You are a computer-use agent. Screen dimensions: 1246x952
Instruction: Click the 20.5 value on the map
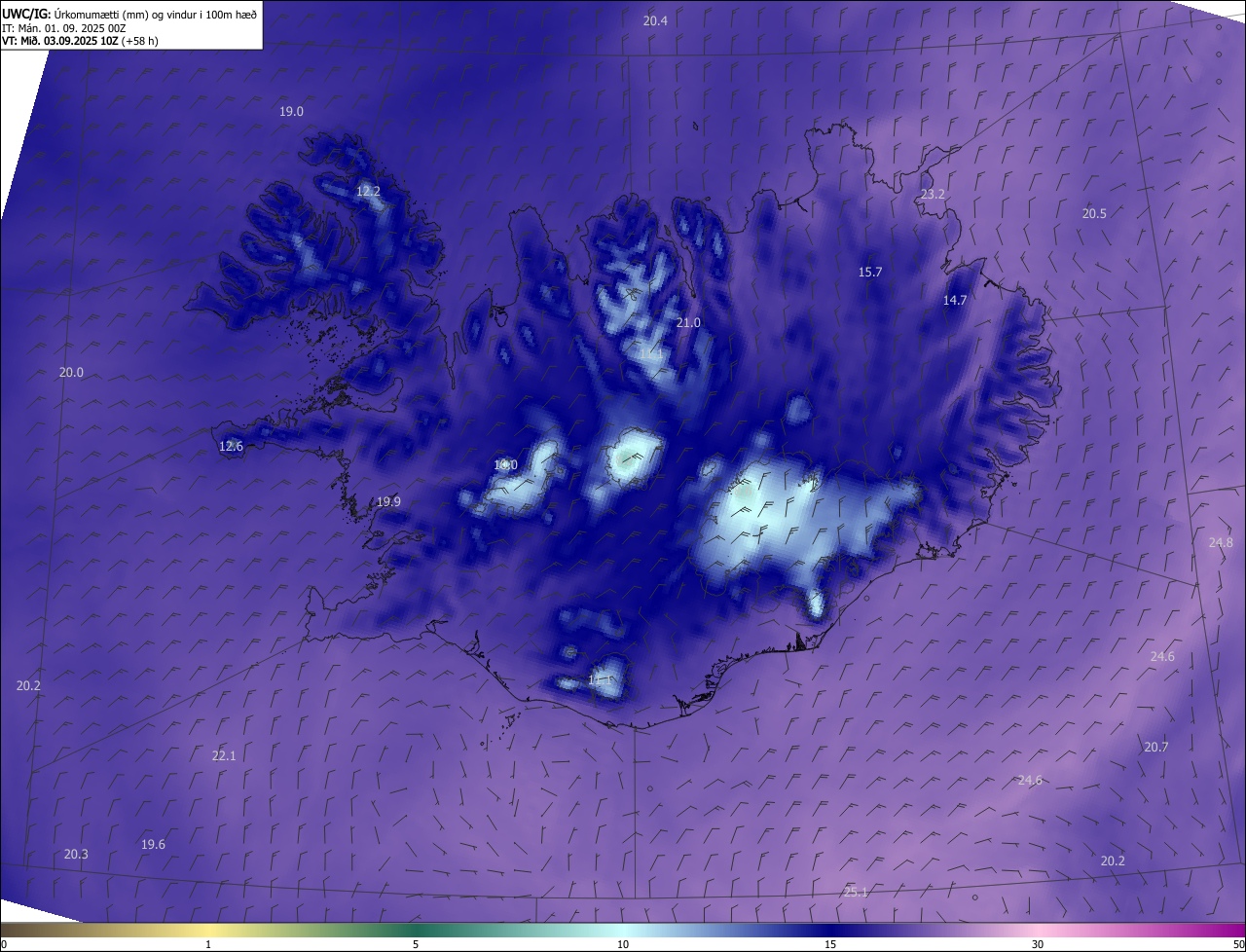[x=1094, y=213]
